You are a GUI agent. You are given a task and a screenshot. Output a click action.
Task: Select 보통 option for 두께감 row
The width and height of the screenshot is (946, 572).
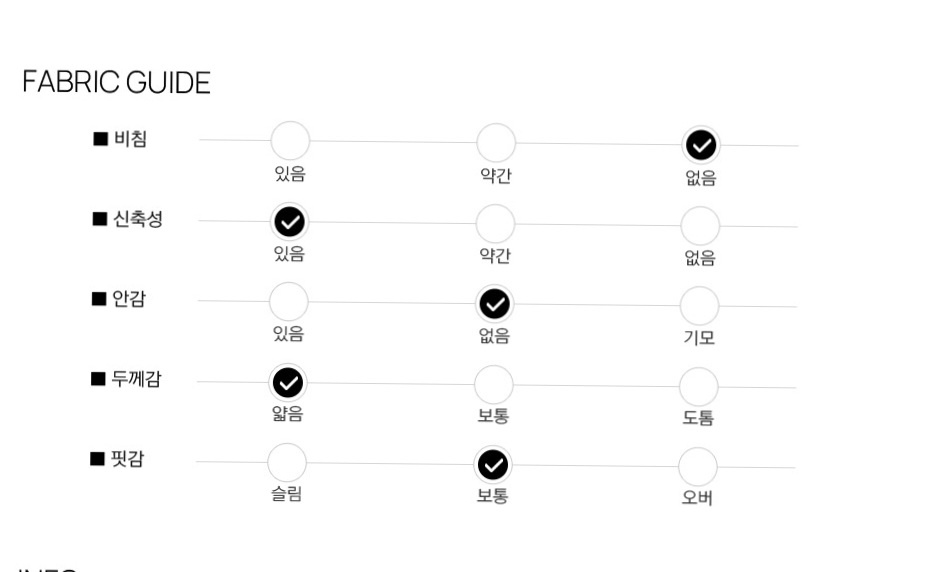(494, 384)
